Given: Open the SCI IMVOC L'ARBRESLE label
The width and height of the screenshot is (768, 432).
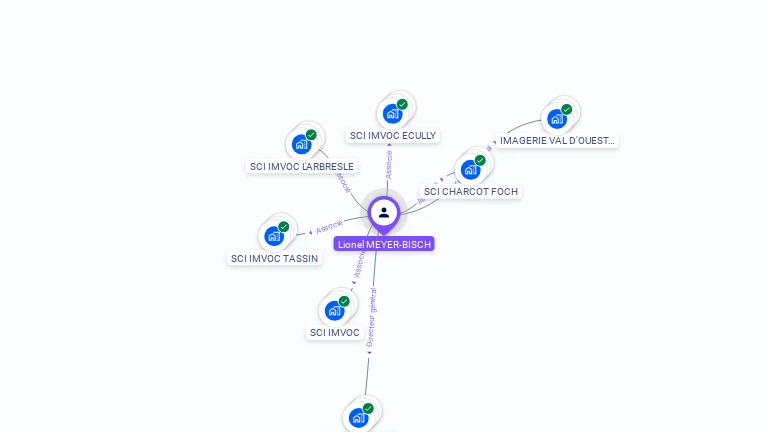Looking at the screenshot, I should (302, 167).
